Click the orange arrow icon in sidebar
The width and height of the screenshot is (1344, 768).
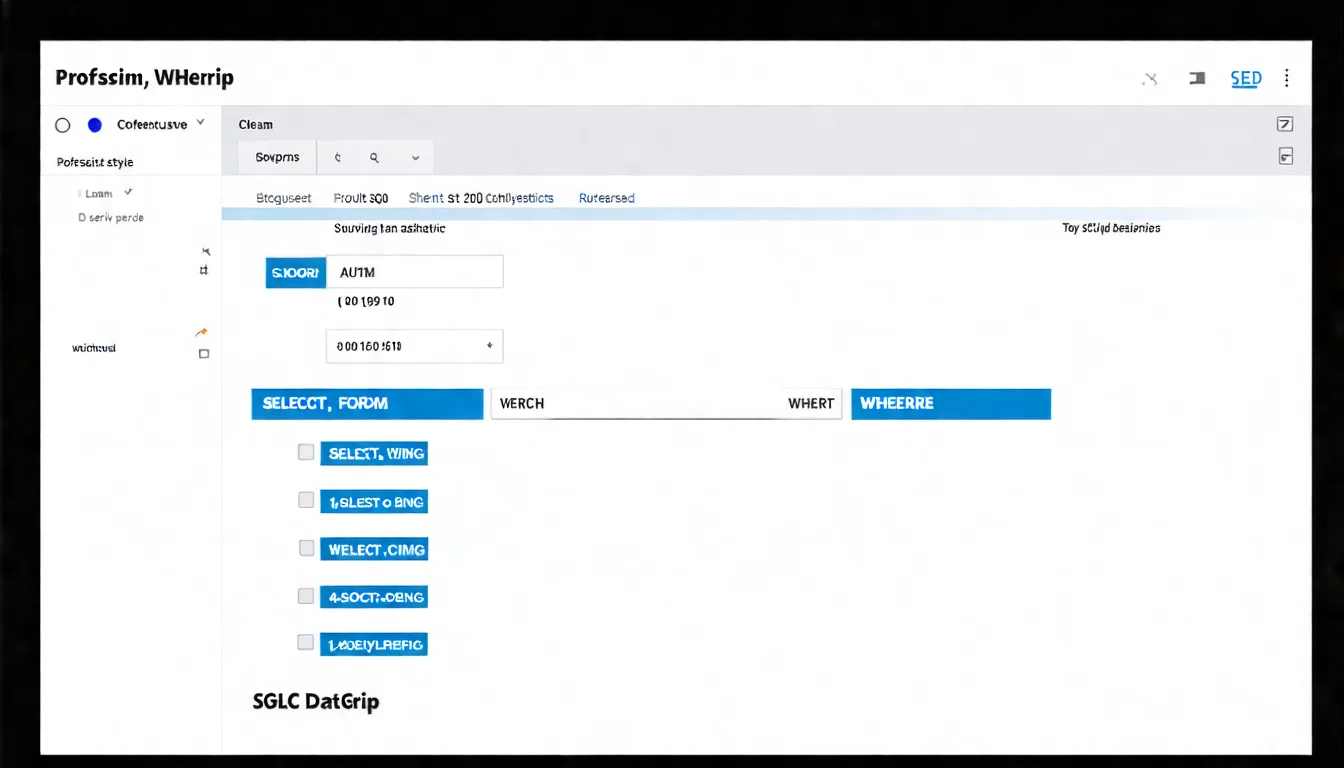click(202, 332)
